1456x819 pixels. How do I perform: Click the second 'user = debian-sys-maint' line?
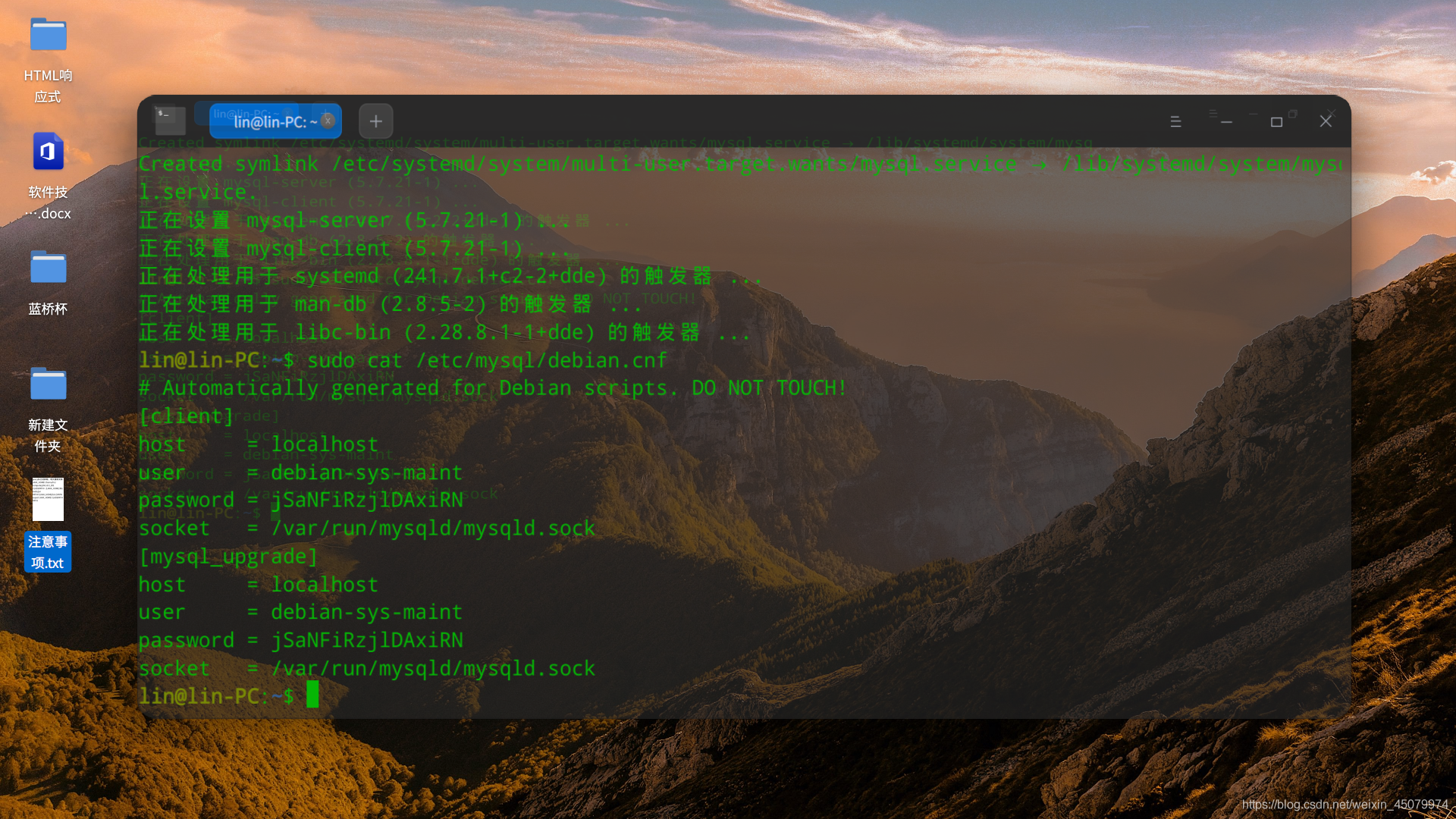pos(300,612)
